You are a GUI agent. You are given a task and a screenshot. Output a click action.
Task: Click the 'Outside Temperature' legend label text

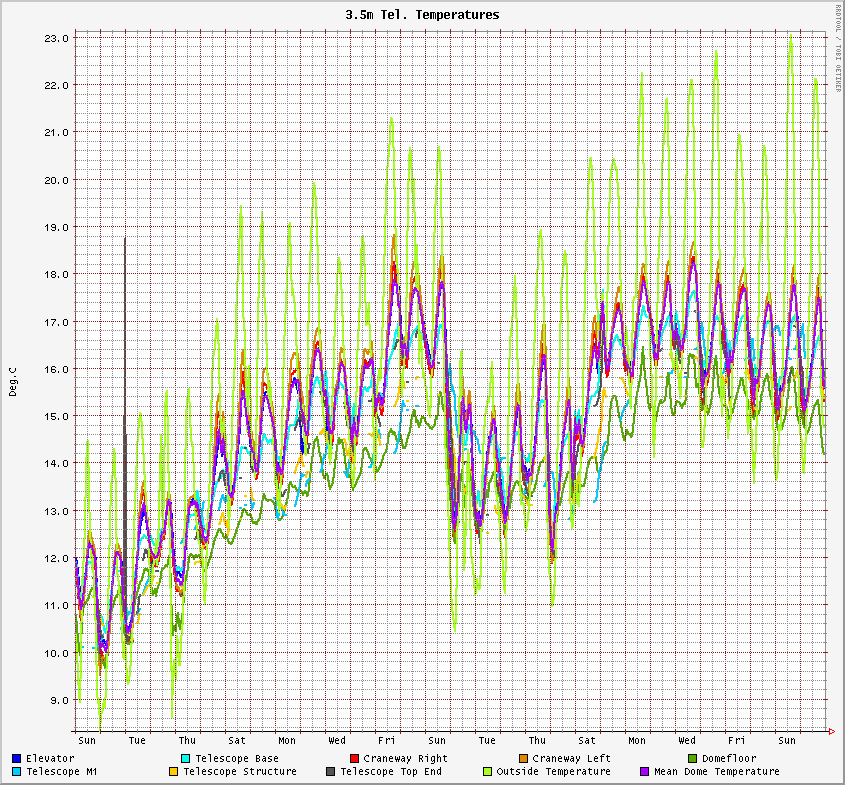coord(553,772)
